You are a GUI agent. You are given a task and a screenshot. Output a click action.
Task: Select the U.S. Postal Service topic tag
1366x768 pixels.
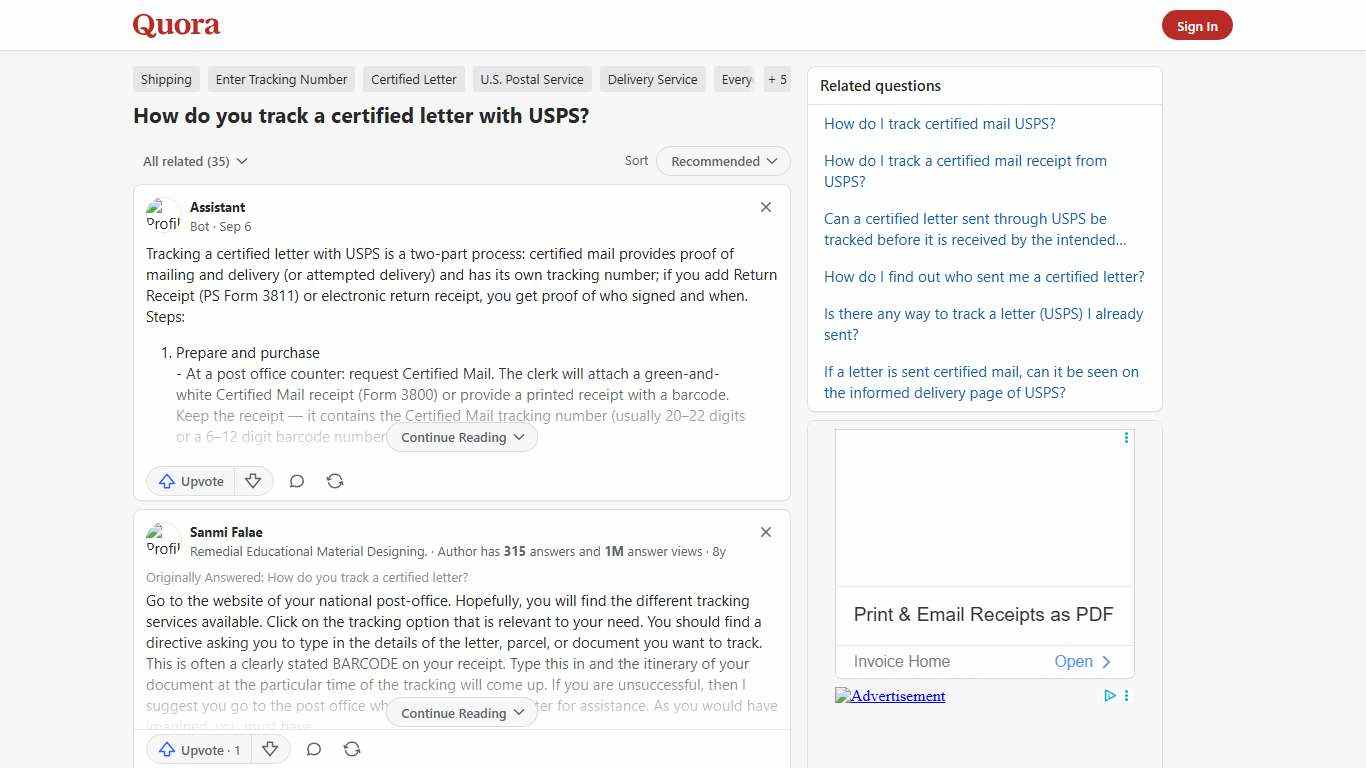[x=532, y=79]
